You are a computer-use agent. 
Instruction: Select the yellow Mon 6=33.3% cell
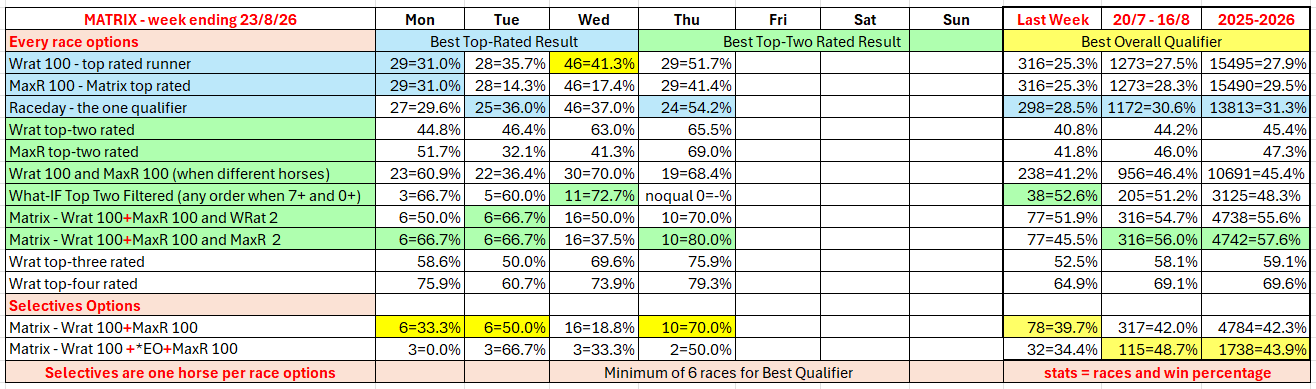(418, 328)
